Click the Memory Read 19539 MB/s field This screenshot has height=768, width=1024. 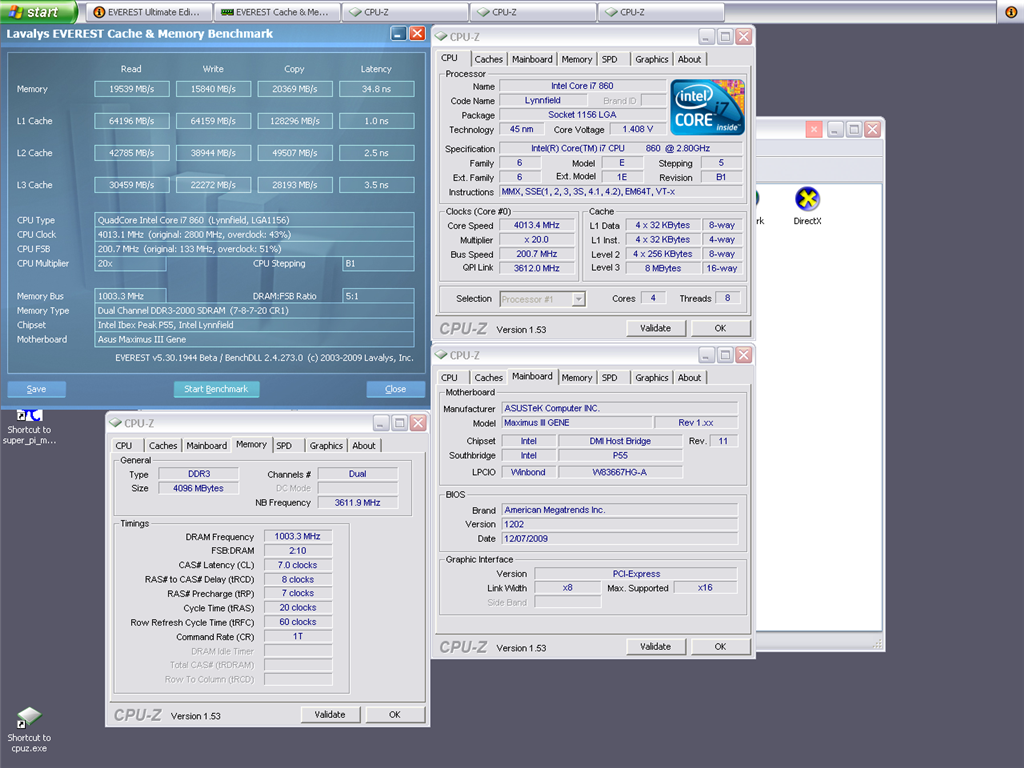click(x=131, y=89)
